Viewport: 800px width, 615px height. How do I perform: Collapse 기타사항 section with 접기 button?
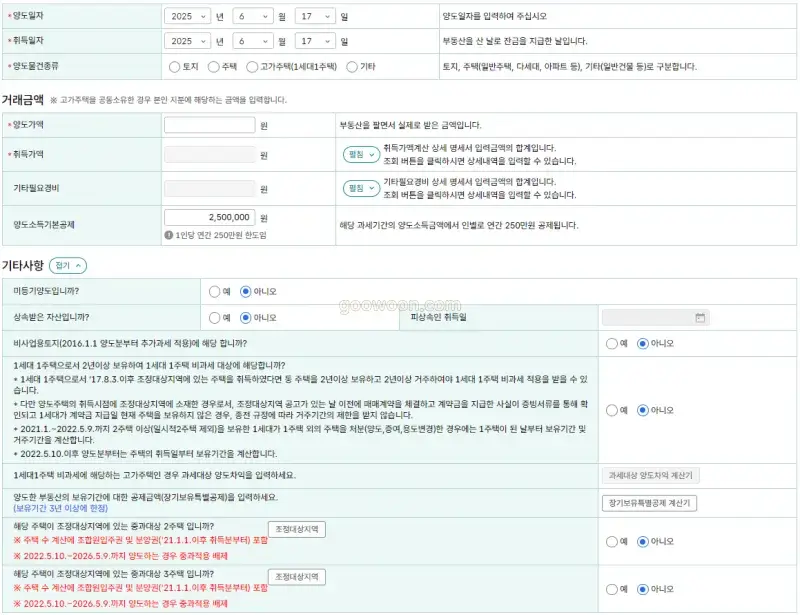pos(68,265)
